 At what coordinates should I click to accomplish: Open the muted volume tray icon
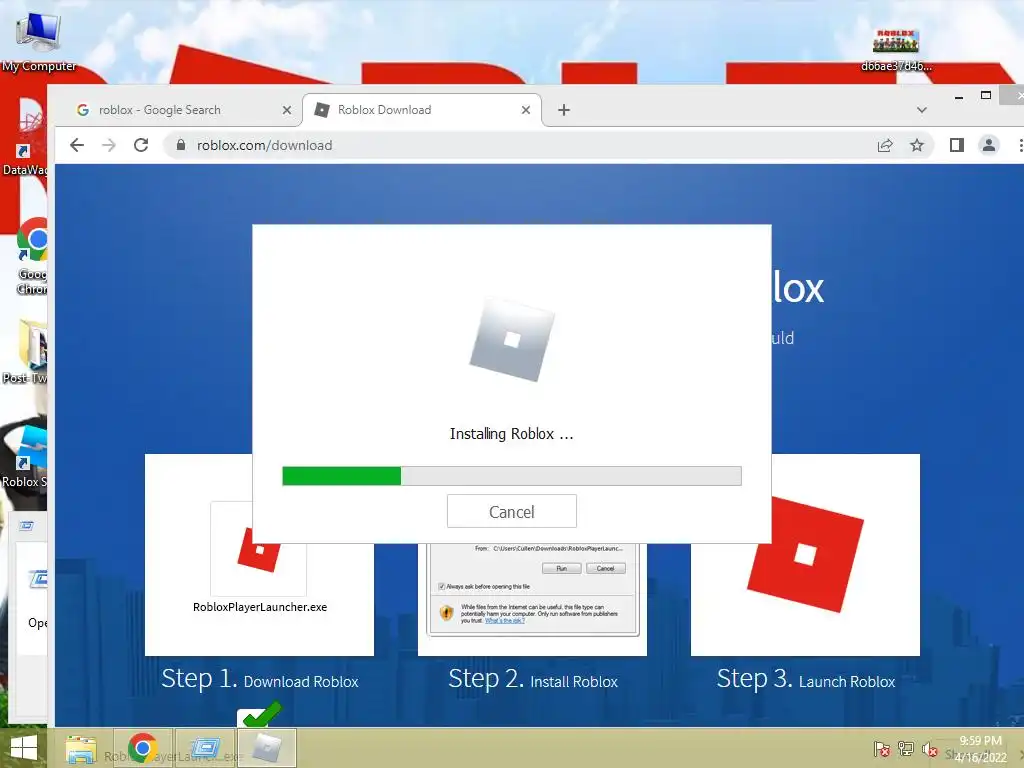(x=929, y=749)
